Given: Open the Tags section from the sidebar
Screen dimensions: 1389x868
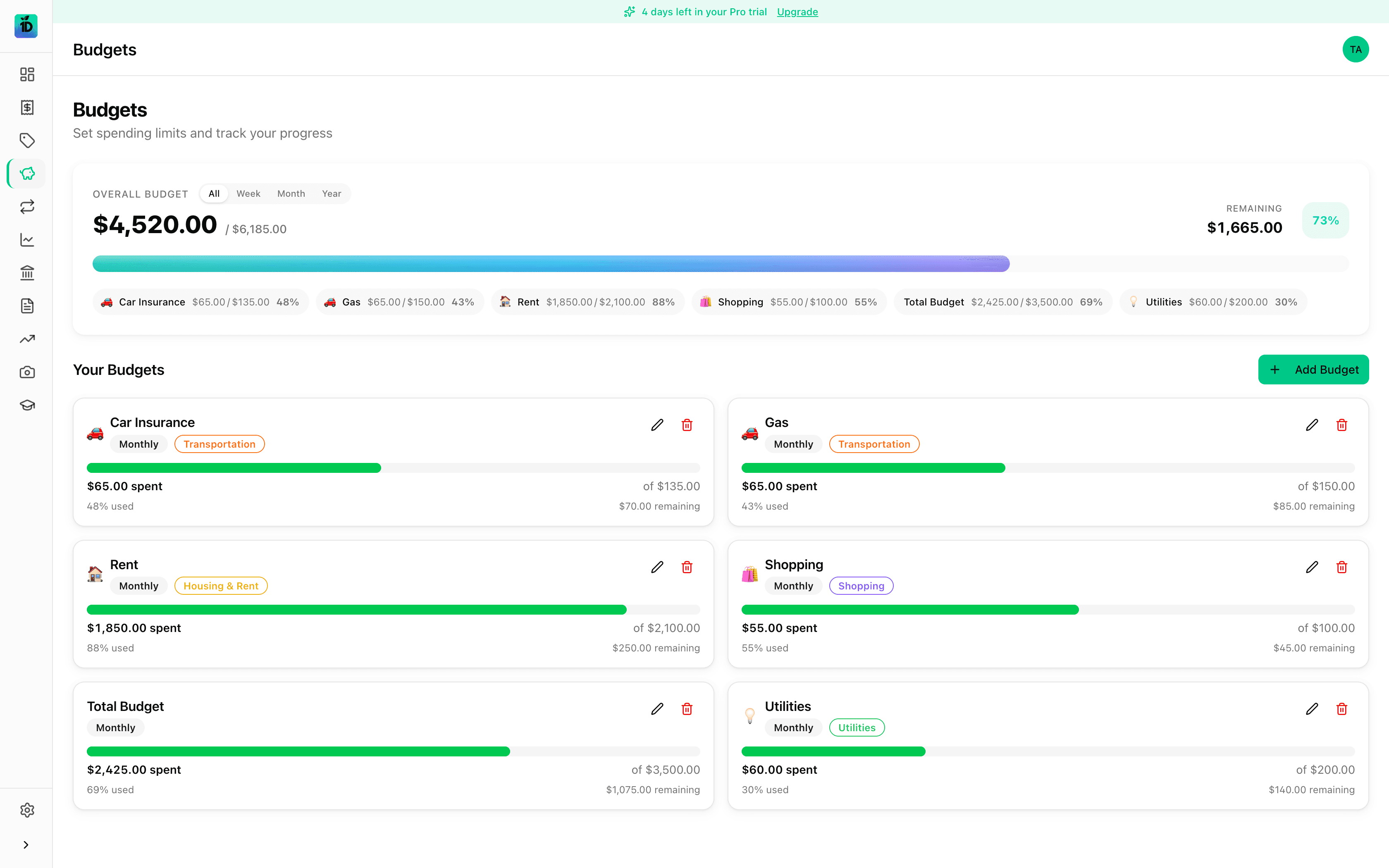Looking at the screenshot, I should pos(26,141).
